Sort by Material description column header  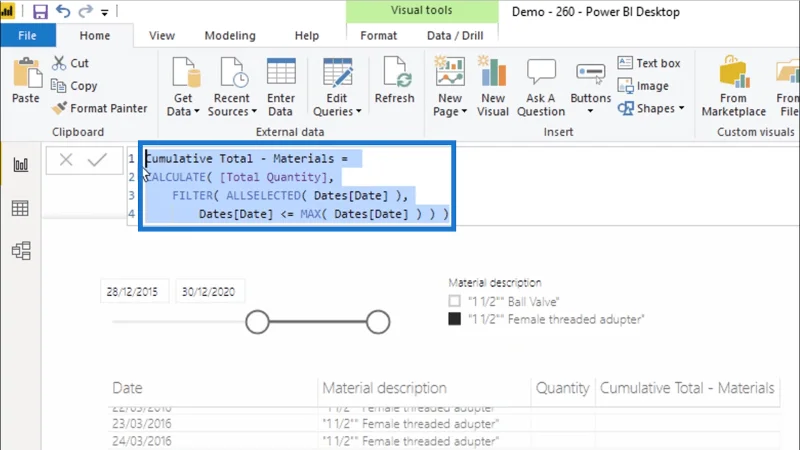[385, 388]
